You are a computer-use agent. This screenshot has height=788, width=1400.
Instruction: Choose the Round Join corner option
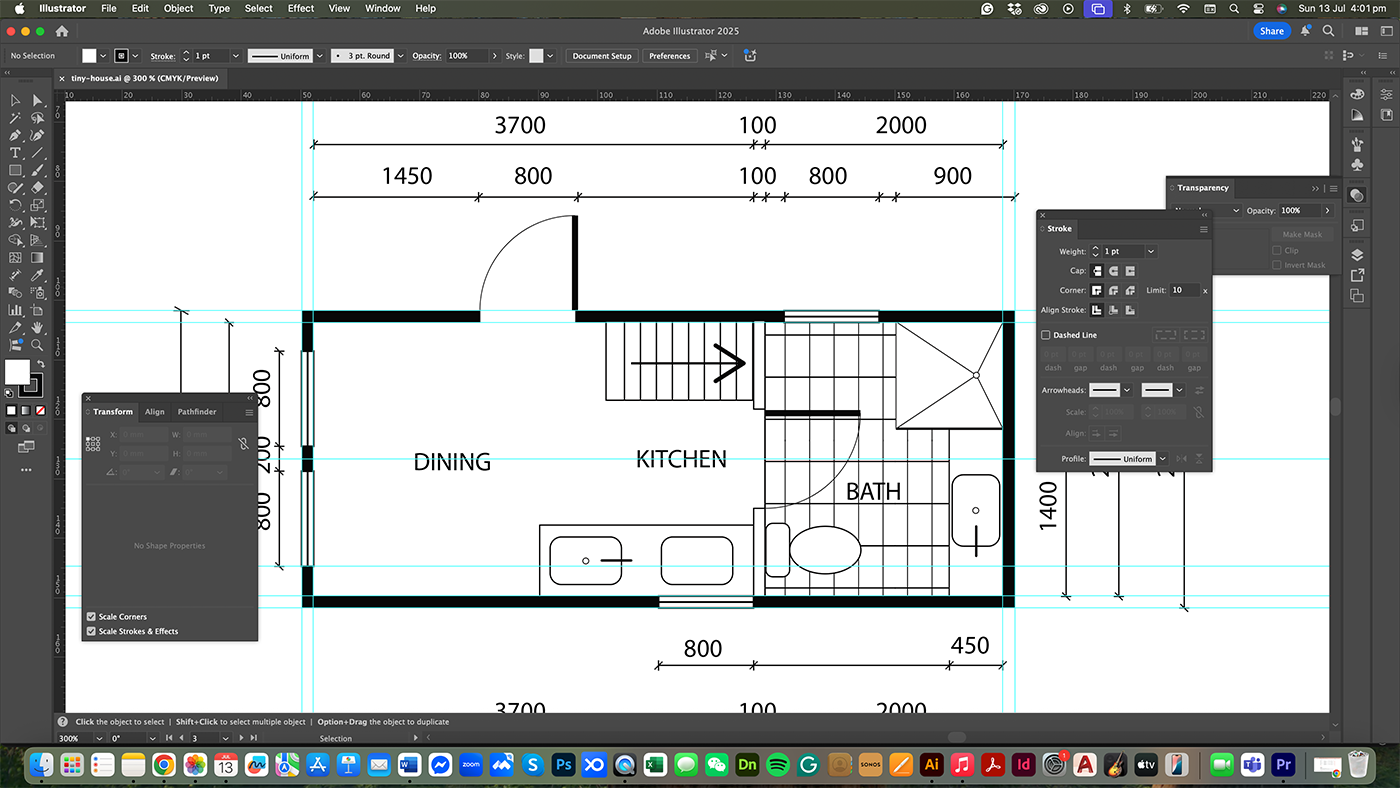click(1113, 290)
